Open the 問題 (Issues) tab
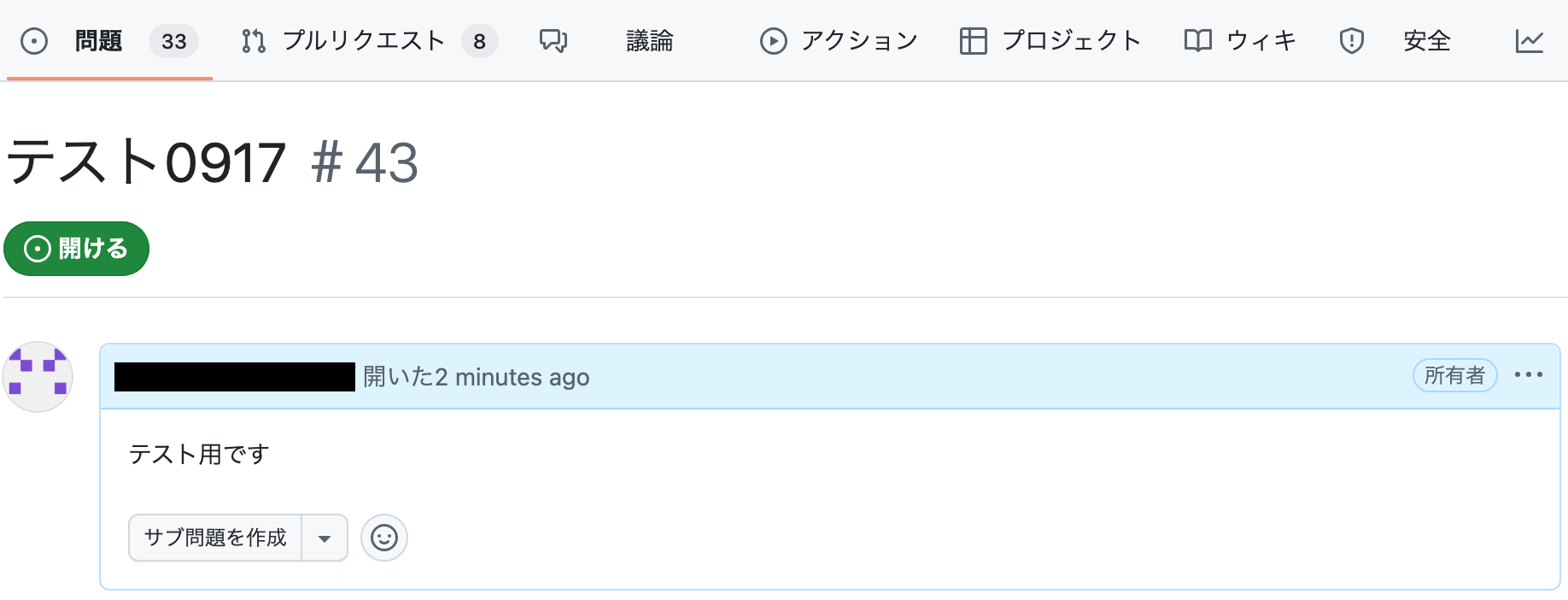Image resolution: width=1568 pixels, height=600 pixels. pyautogui.click(x=99, y=41)
